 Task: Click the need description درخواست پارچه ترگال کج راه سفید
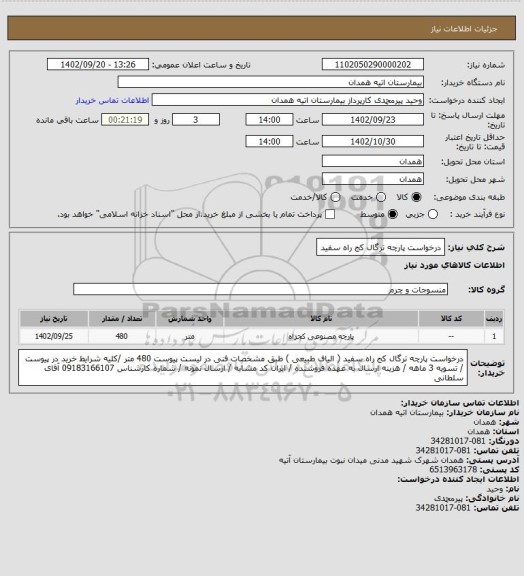coord(380,247)
